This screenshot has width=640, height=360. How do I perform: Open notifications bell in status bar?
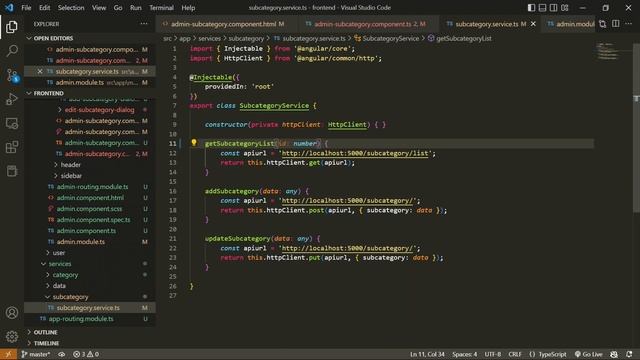click(x=629, y=354)
